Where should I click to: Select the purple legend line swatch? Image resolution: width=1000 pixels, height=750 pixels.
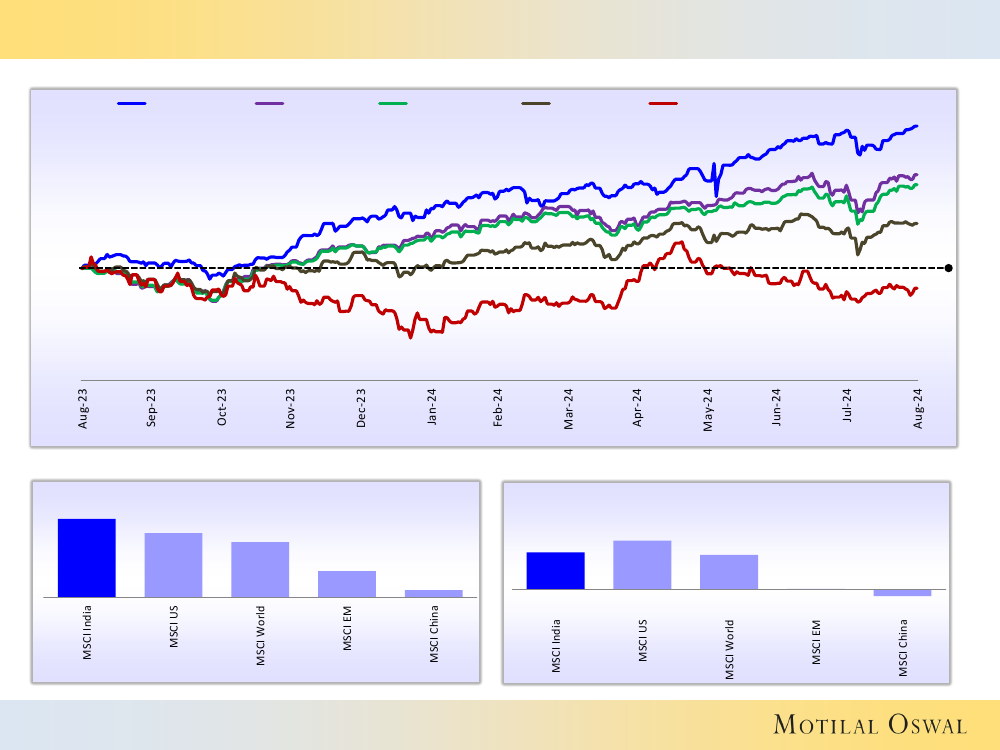point(269,103)
